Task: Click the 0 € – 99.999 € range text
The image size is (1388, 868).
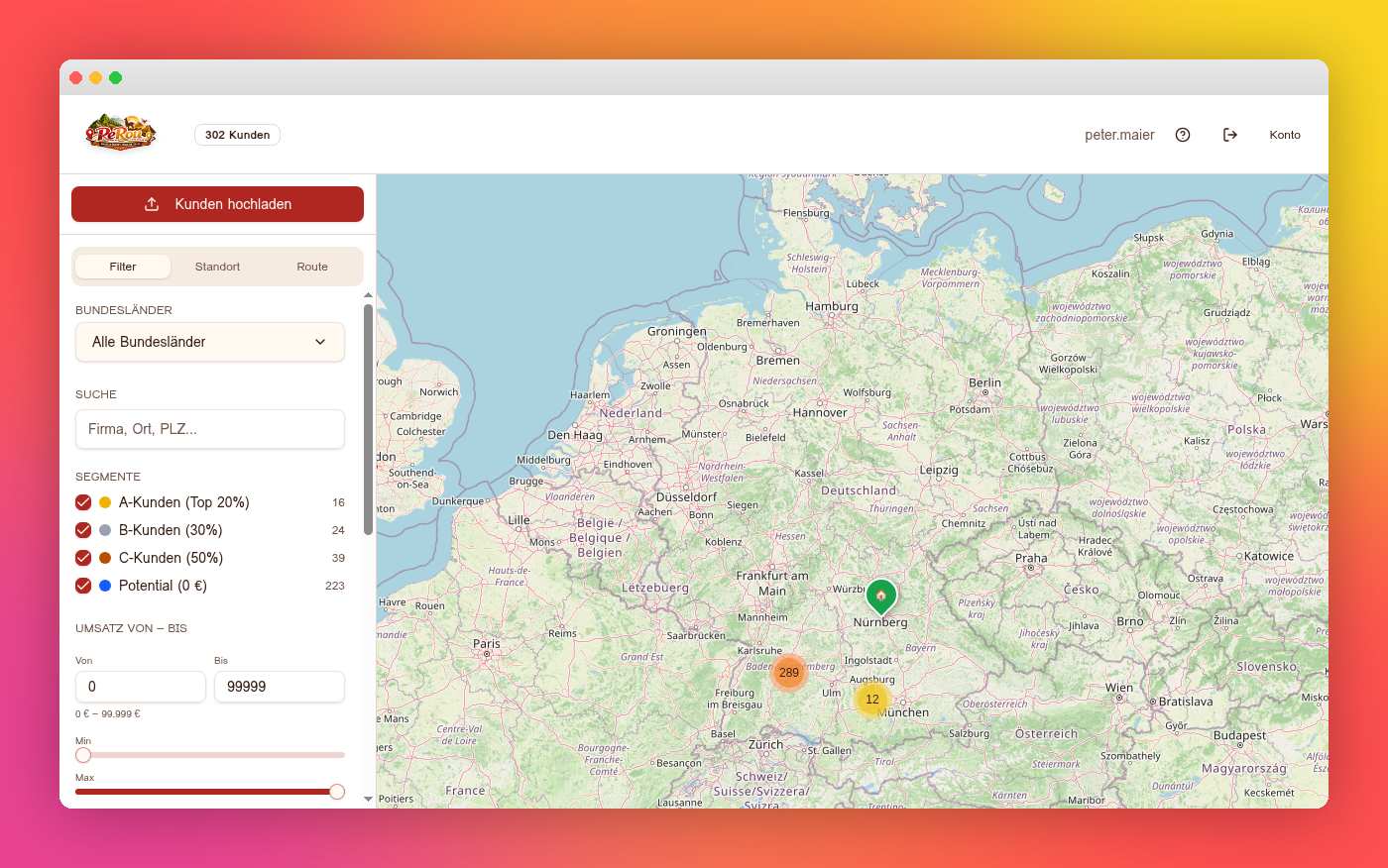Action: [x=108, y=713]
